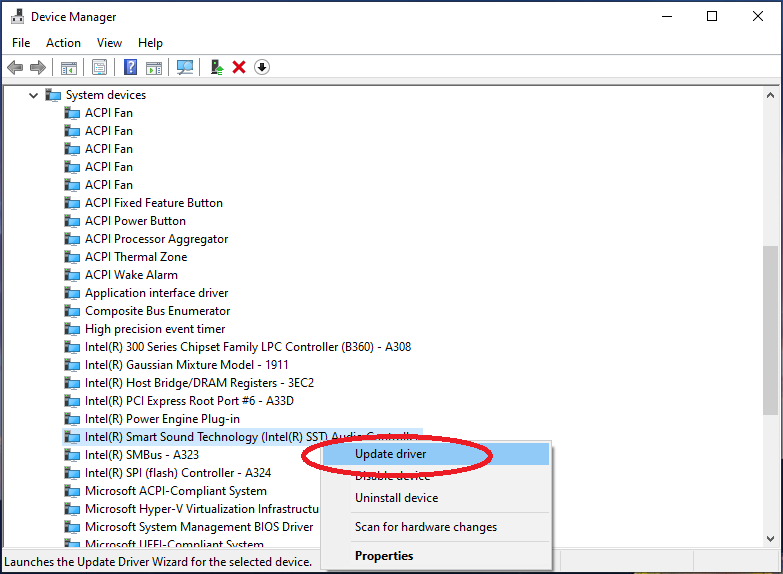The height and width of the screenshot is (574, 783).
Task: Click the Back arrow toolbar icon
Action: coord(15,67)
